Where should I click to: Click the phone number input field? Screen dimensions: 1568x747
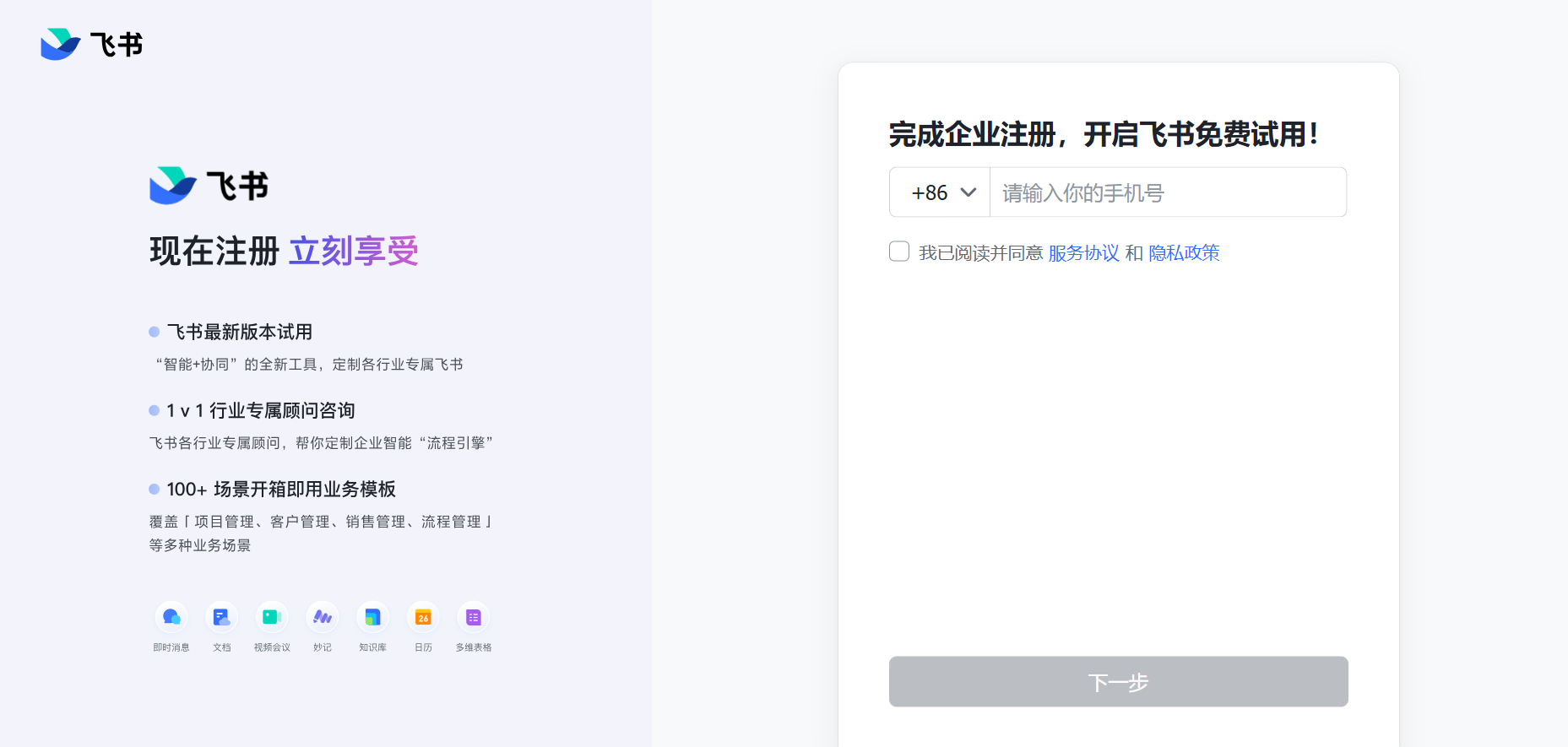coord(1168,192)
